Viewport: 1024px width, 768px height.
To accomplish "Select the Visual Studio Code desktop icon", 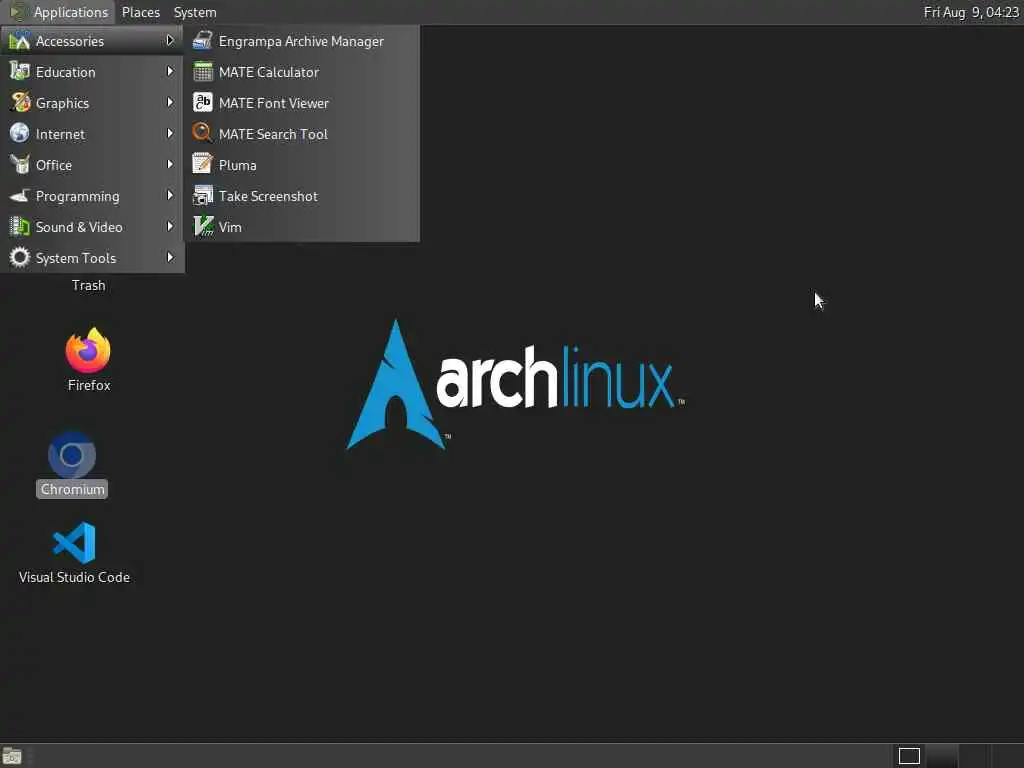I will pyautogui.click(x=74, y=542).
